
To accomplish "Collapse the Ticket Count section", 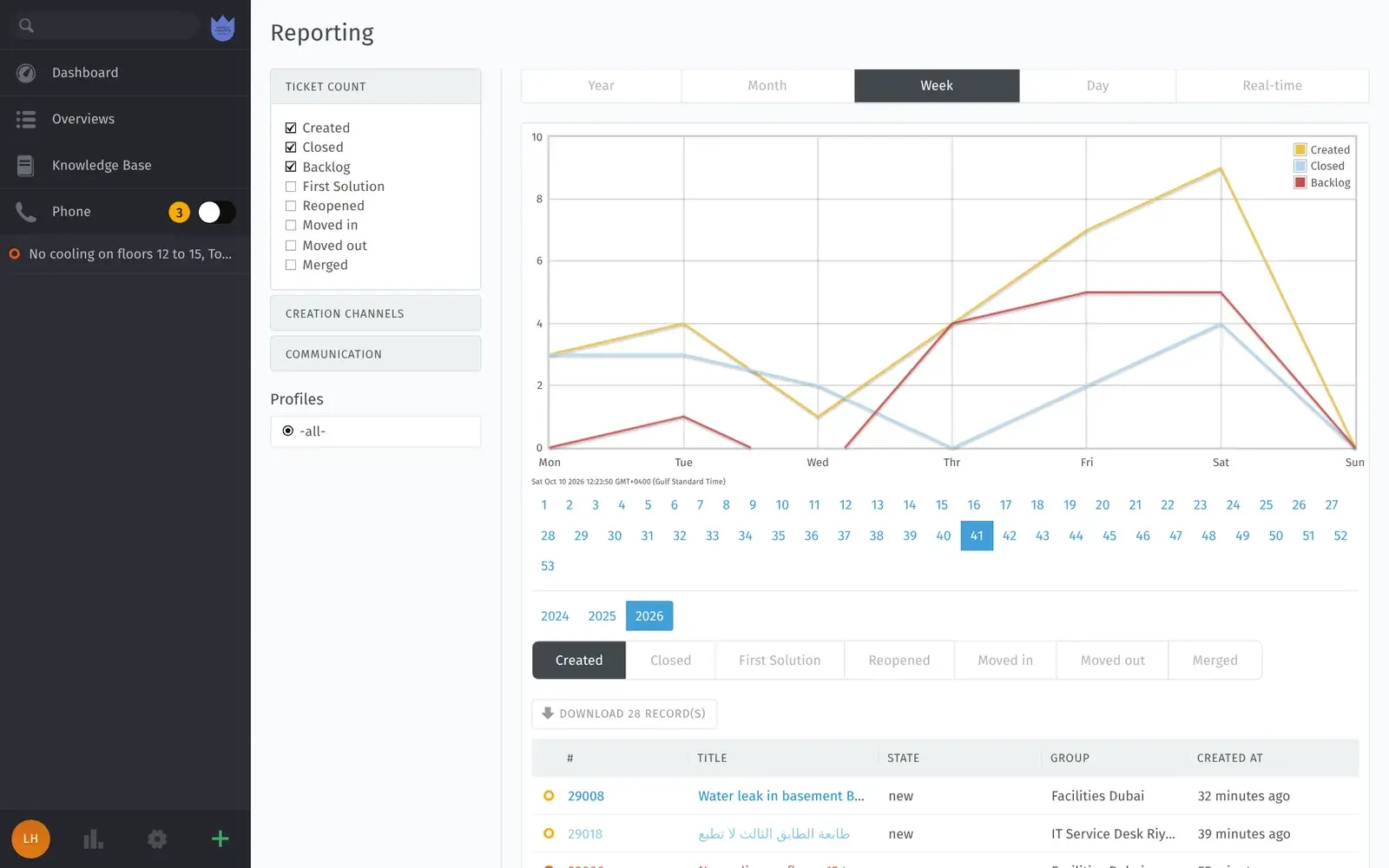I will coord(376,86).
